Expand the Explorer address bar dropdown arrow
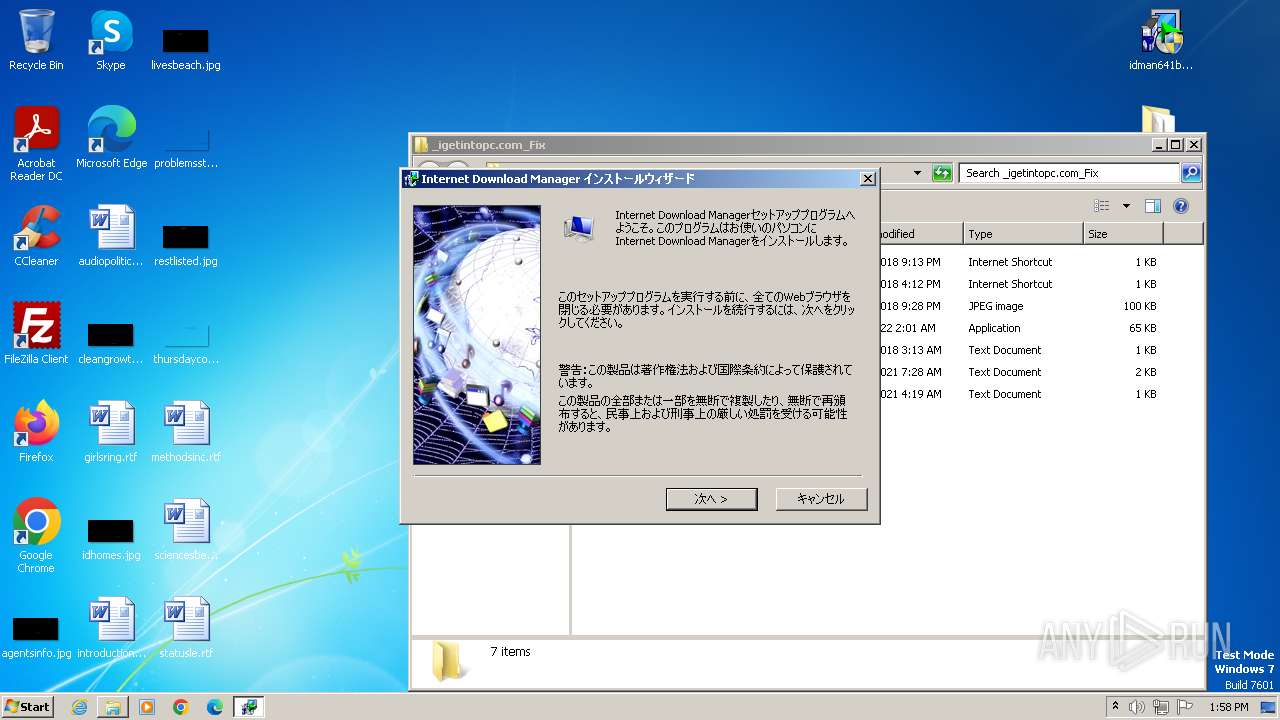 (x=917, y=173)
